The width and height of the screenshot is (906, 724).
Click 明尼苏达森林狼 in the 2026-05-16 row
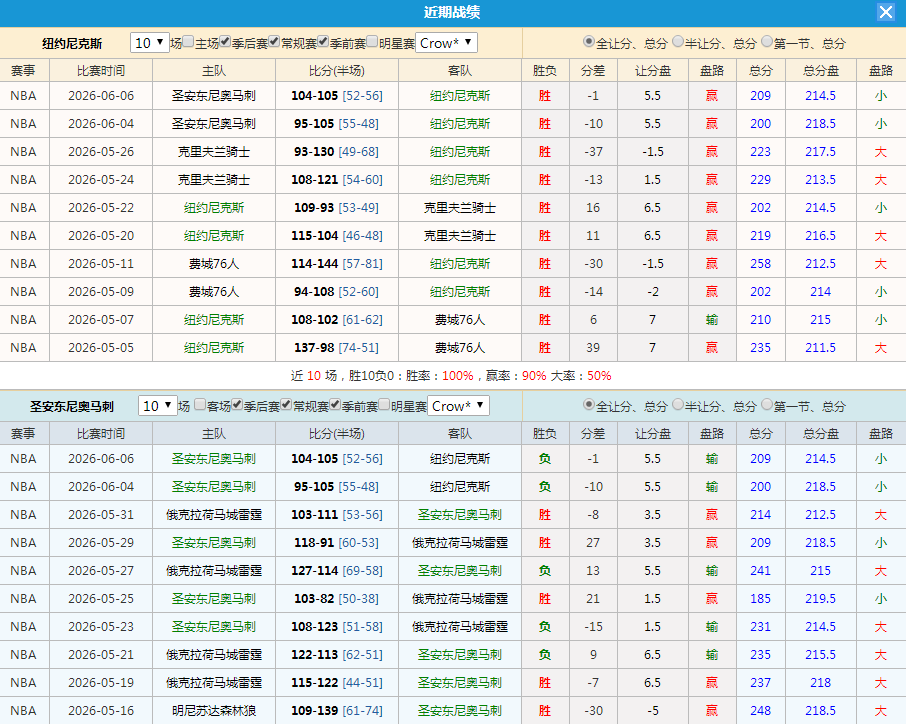pyautogui.click(x=214, y=711)
